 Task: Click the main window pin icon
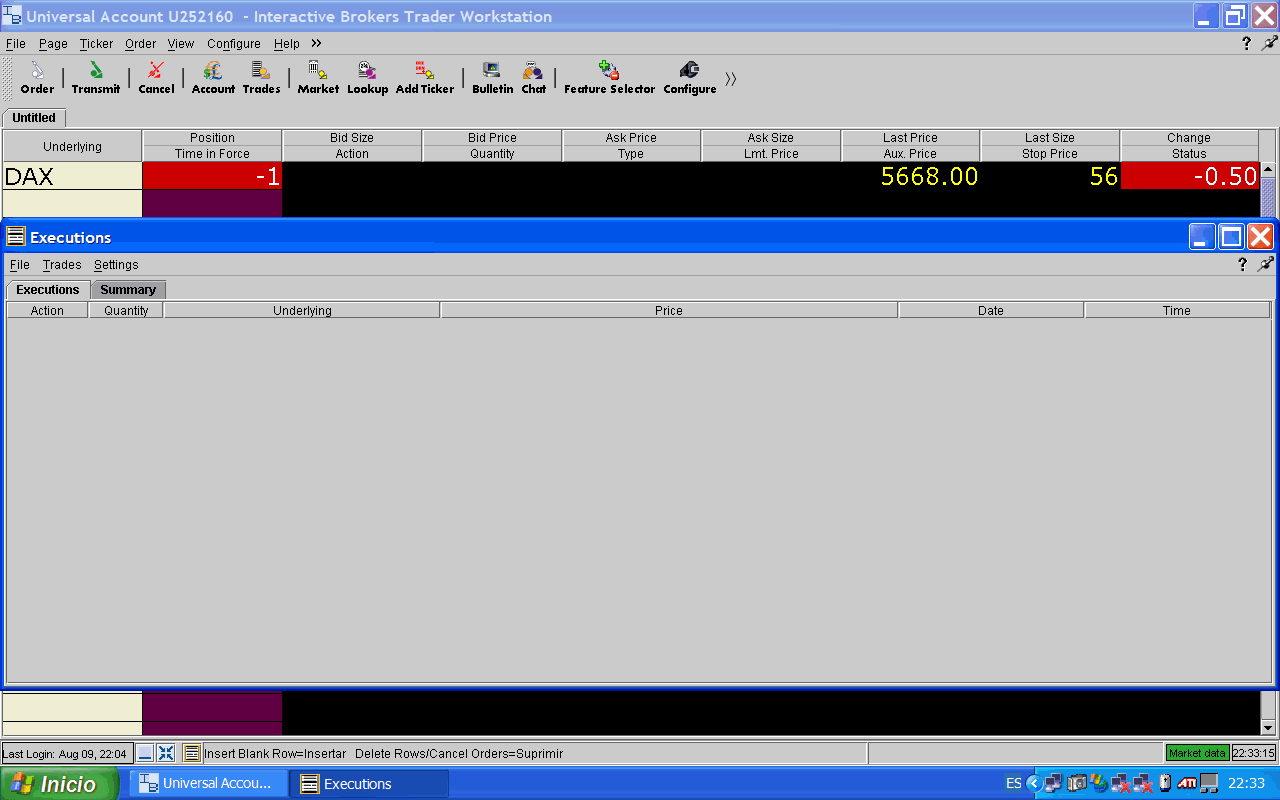[x=1269, y=43]
